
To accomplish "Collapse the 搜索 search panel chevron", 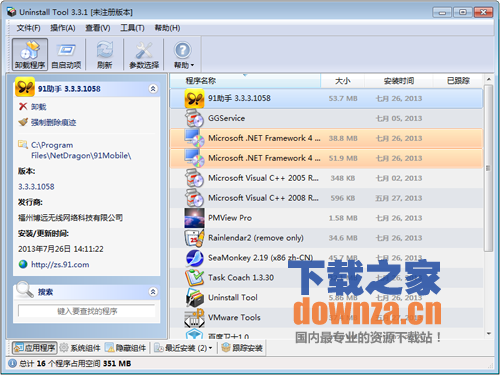I will [153, 292].
